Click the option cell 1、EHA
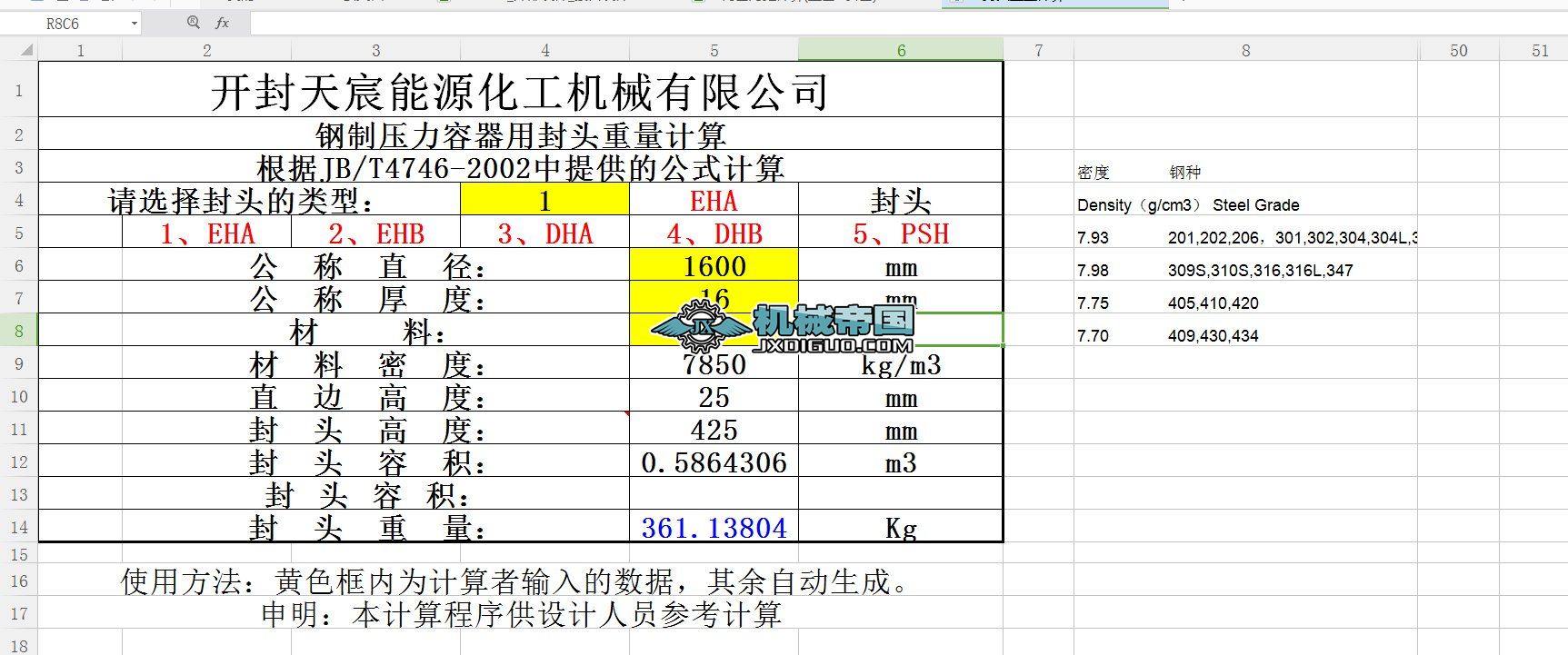 coord(206,233)
